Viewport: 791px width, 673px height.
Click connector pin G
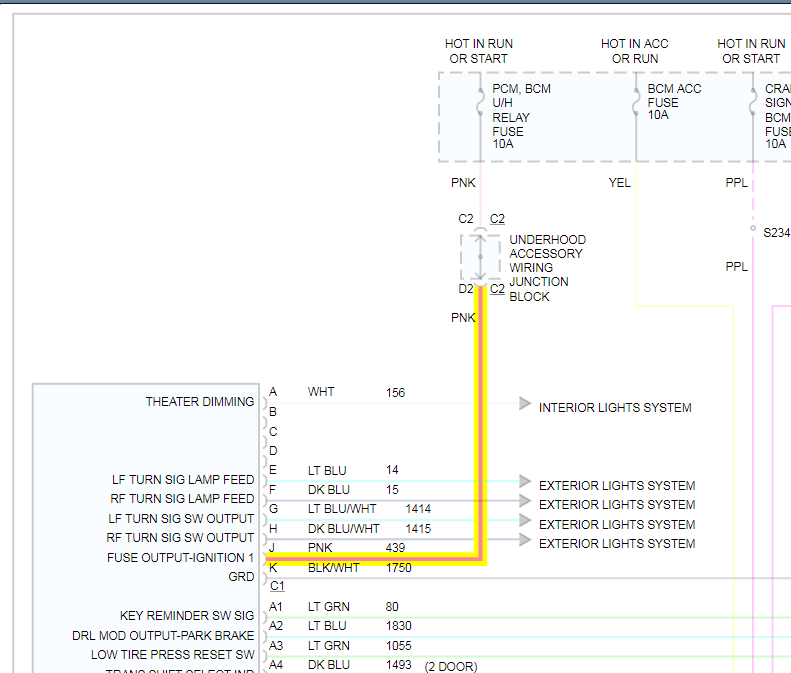(273, 509)
